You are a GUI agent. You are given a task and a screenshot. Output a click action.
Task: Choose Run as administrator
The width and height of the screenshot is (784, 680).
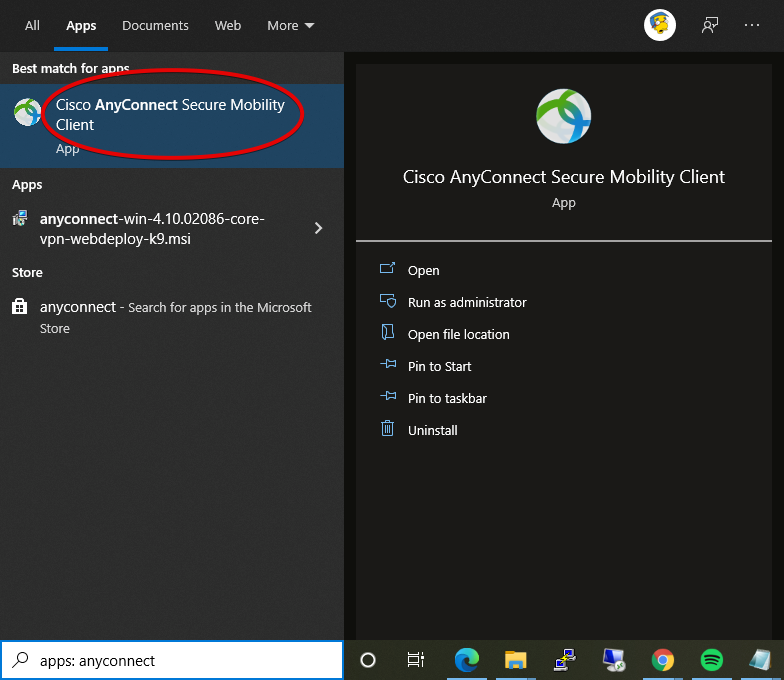click(466, 302)
